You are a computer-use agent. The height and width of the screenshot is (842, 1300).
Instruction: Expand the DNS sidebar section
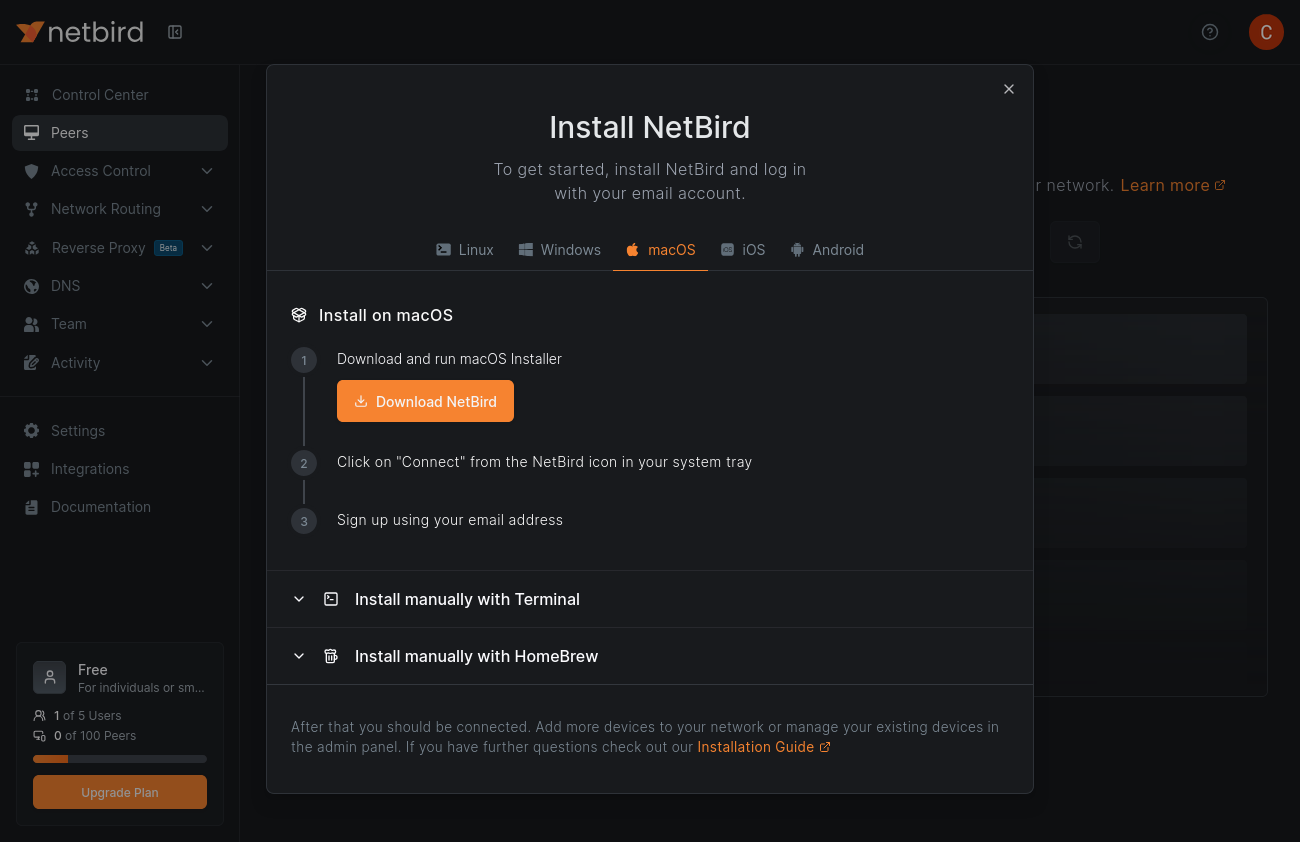point(120,286)
